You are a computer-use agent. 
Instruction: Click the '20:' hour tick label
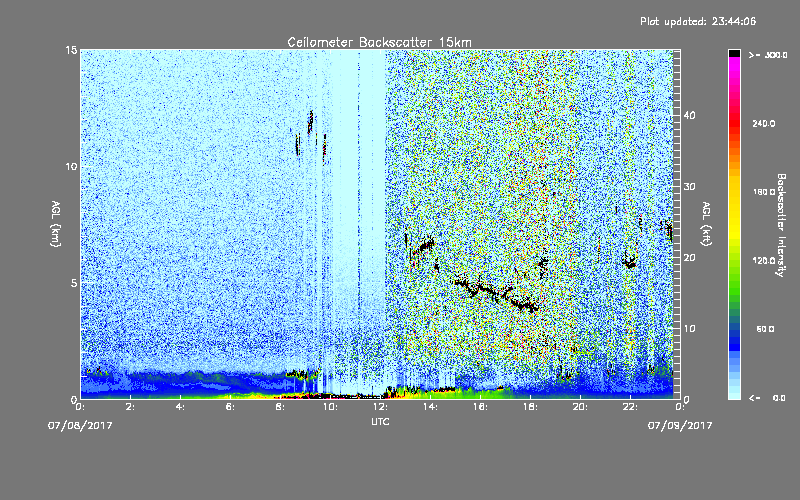[x=580, y=407]
